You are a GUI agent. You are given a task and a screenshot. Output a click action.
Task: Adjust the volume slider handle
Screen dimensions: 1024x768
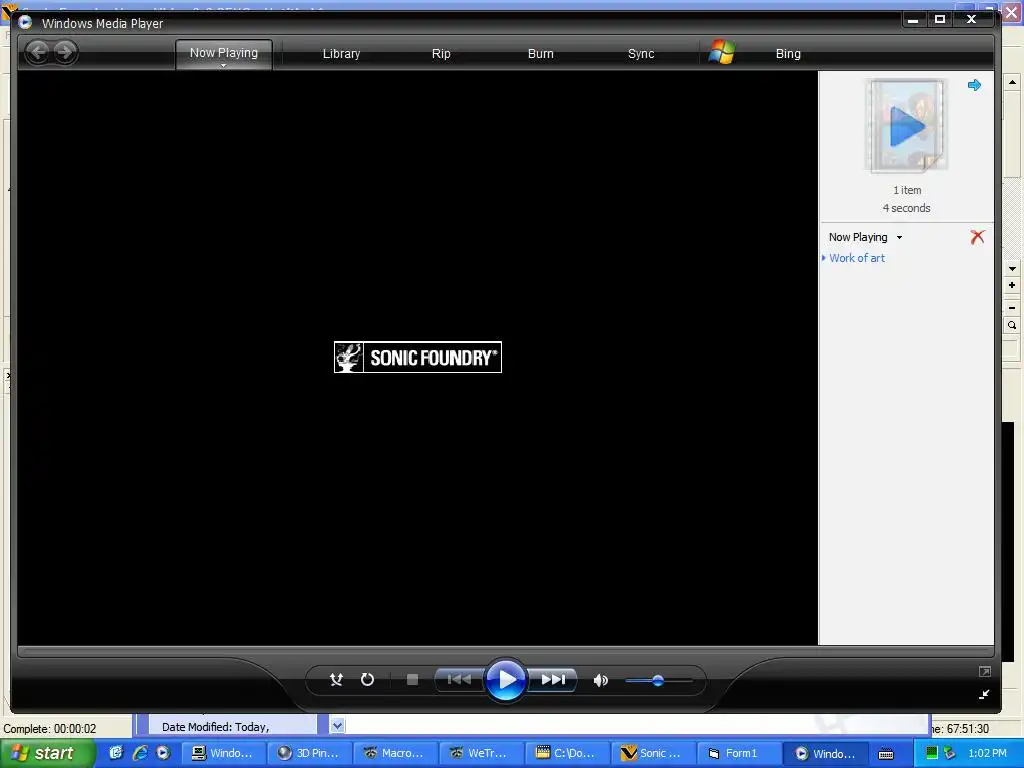658,680
